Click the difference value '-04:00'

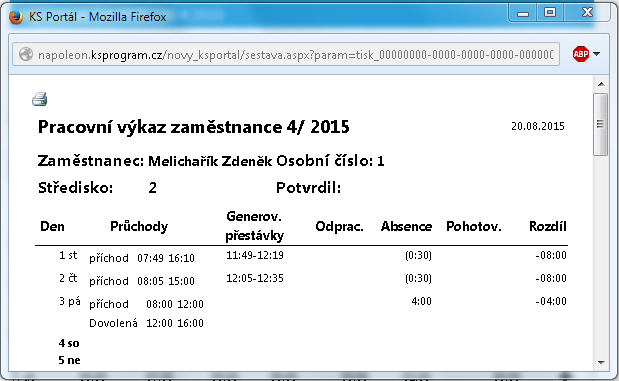pos(551,301)
